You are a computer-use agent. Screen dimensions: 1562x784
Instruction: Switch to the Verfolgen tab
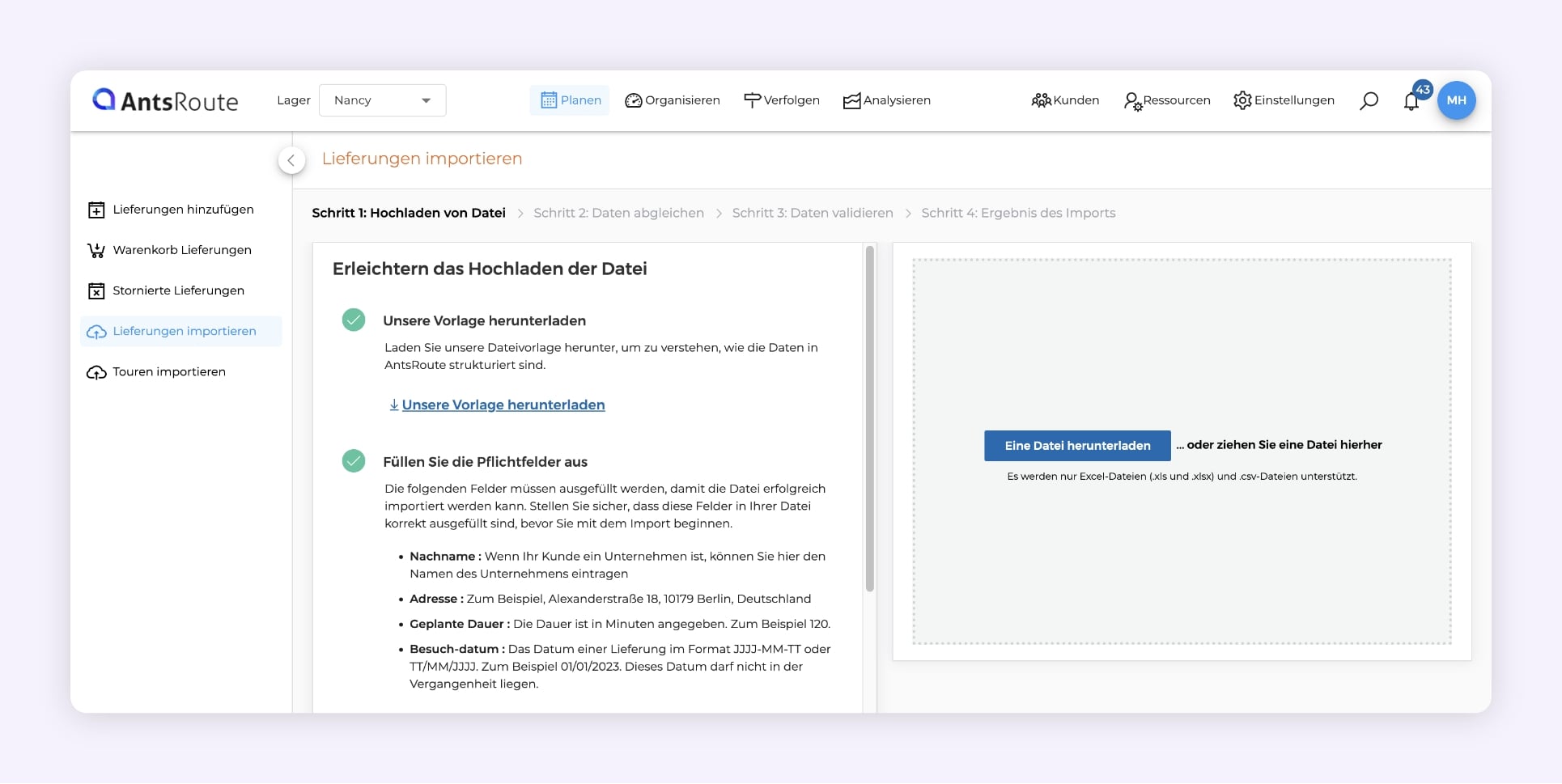(x=781, y=100)
